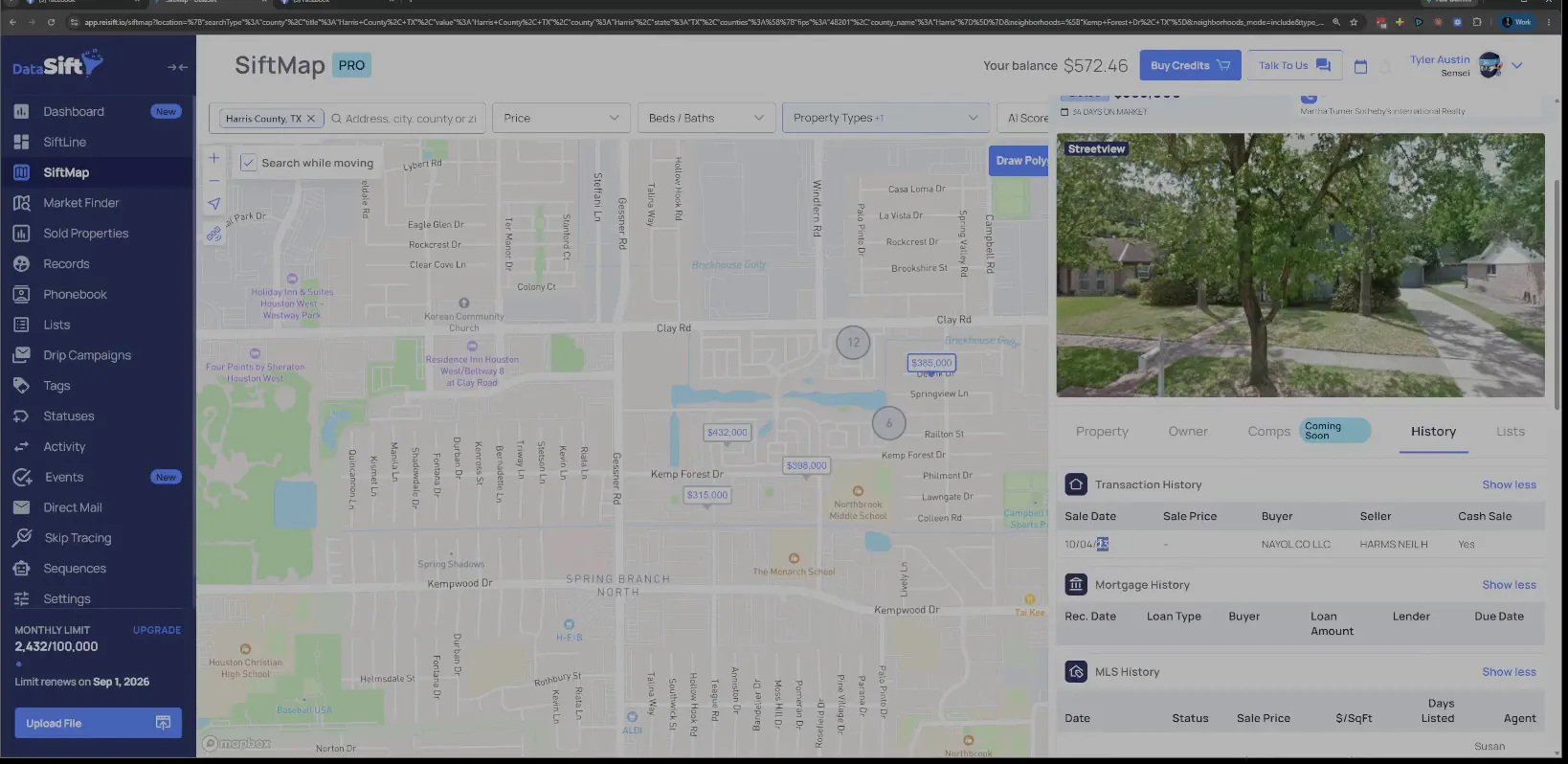Screen dimensions: 1568x764
Task: Open the calendar icon in header
Action: pyautogui.click(x=1360, y=66)
